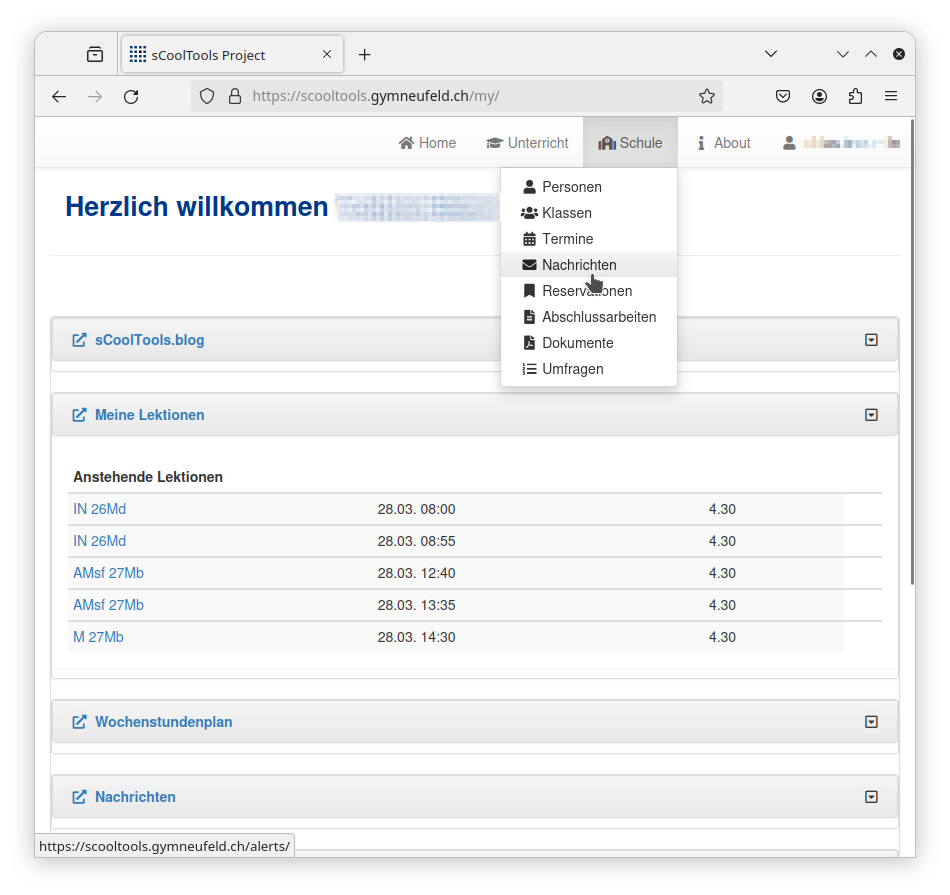Click the browser address bar URL field

450,96
